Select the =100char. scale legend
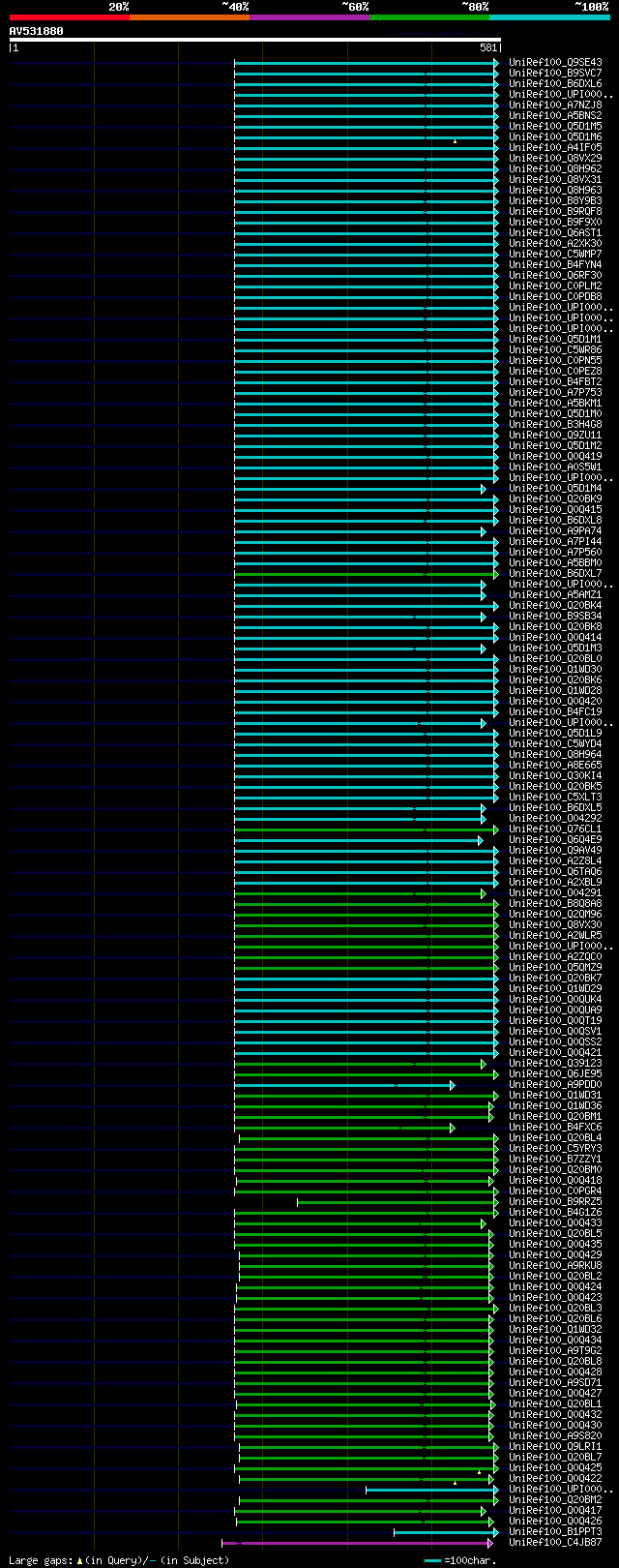The width and height of the screenshot is (619, 1568). point(460,1560)
